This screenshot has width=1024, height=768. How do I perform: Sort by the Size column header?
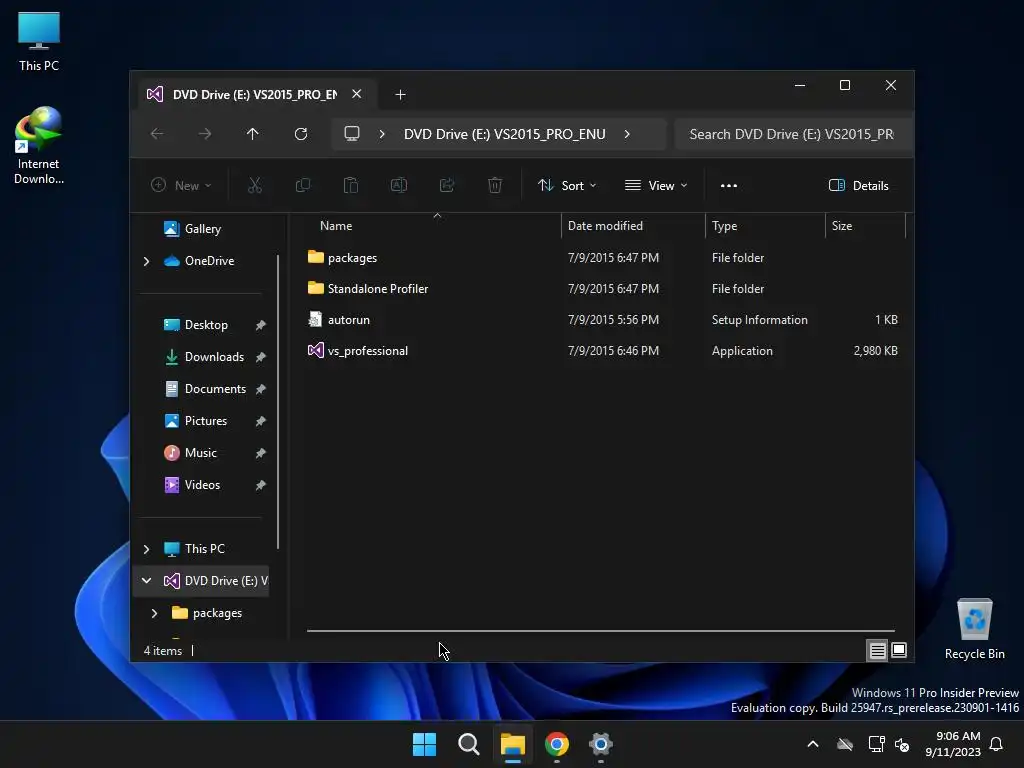842,226
